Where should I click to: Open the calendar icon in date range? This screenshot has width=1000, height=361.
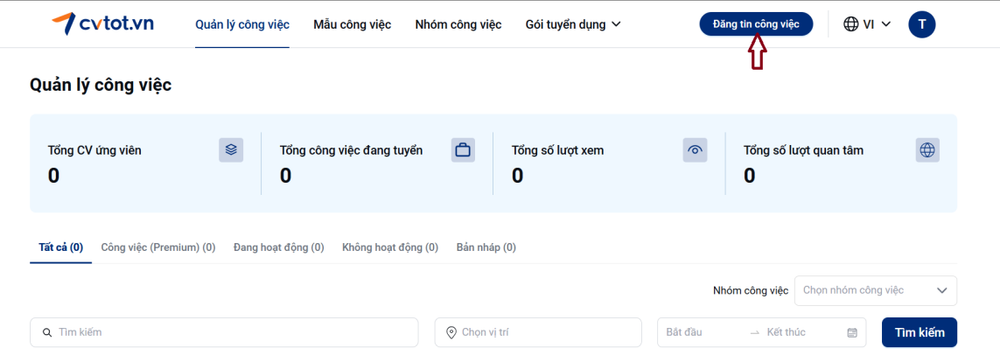tap(852, 332)
